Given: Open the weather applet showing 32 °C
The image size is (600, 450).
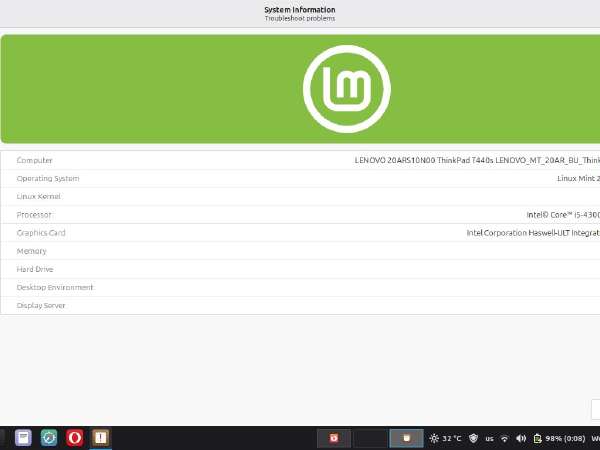Looking at the screenshot, I should (x=445, y=439).
